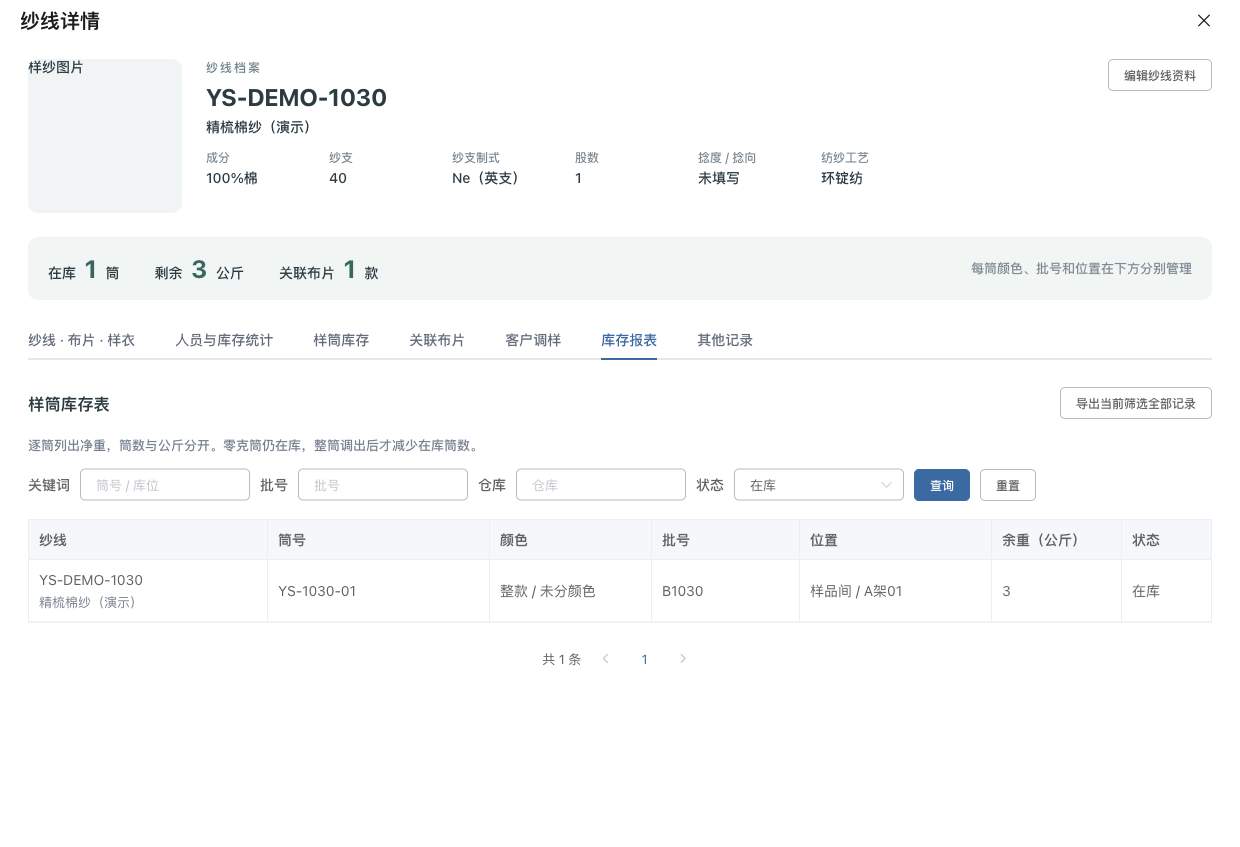Click the 查询 button
Image resolution: width=1240 pixels, height=847 pixels.
tap(942, 485)
